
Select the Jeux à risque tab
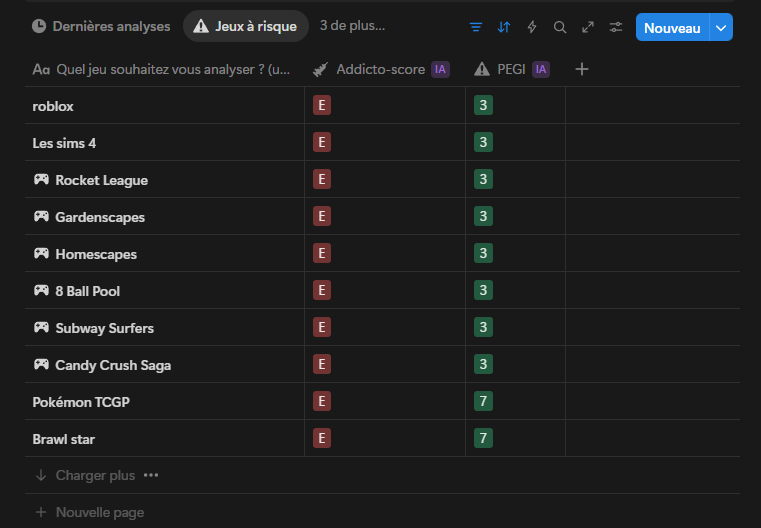click(x=245, y=26)
